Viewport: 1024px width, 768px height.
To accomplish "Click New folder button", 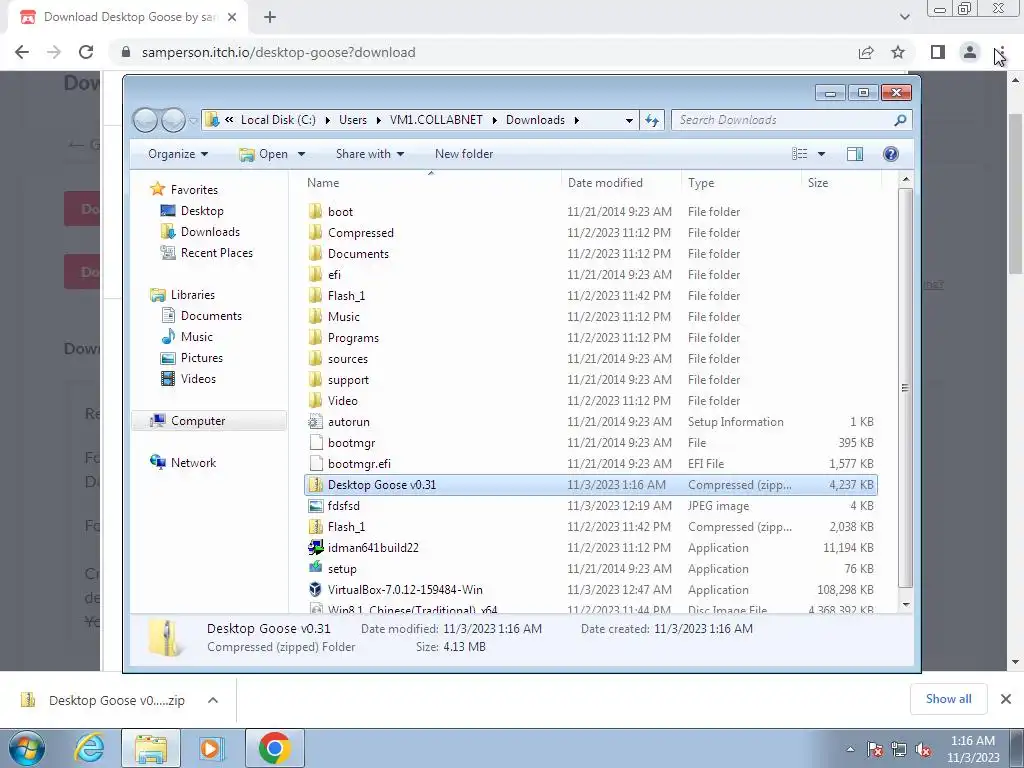I will click(x=464, y=154).
